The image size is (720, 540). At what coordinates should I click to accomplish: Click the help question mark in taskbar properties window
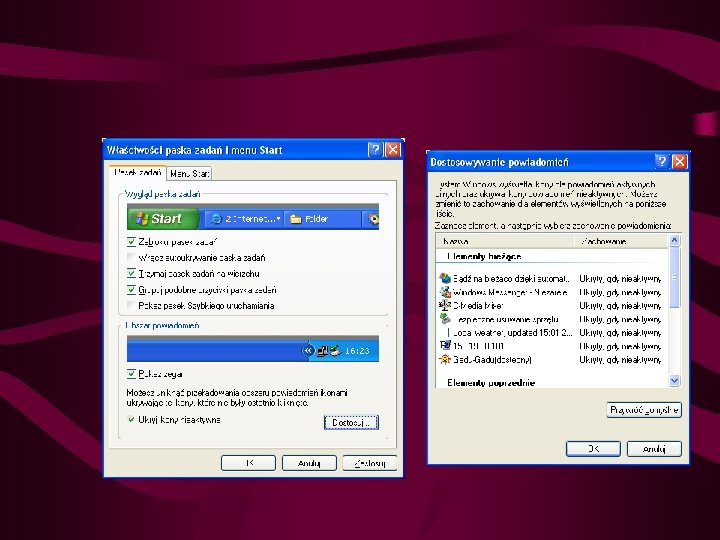coord(375,150)
